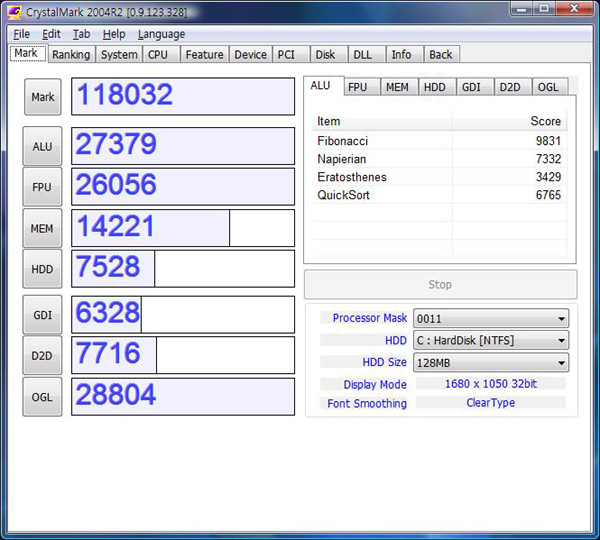Run the MEM benchmark button
This screenshot has height=540, width=600.
(42, 228)
